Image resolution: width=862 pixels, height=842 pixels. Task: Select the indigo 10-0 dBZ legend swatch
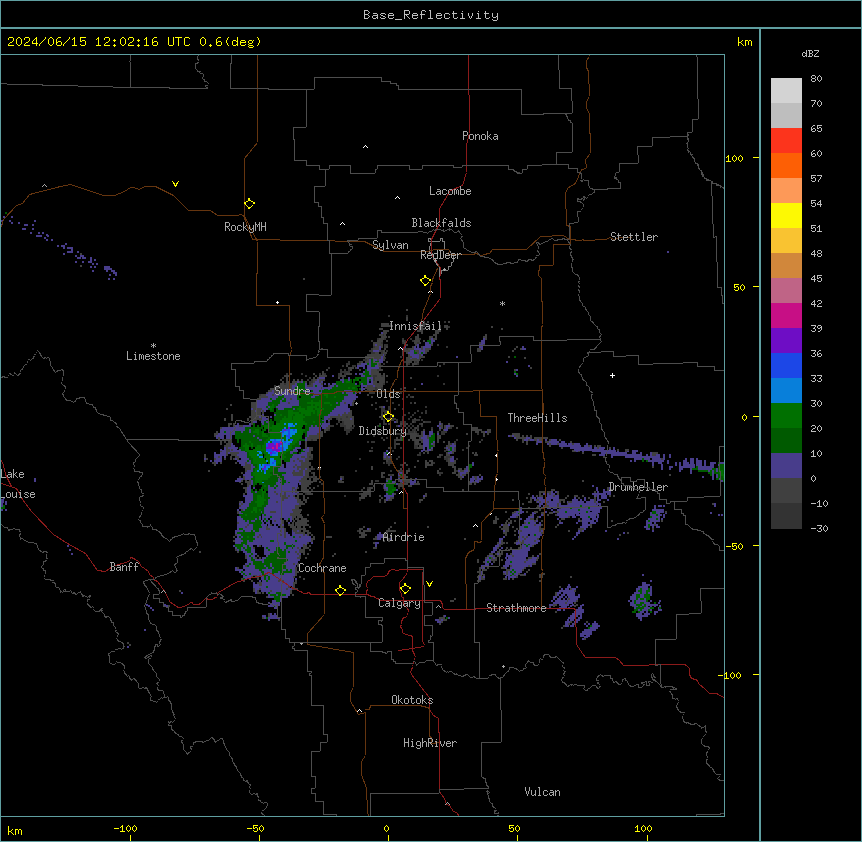click(786, 466)
